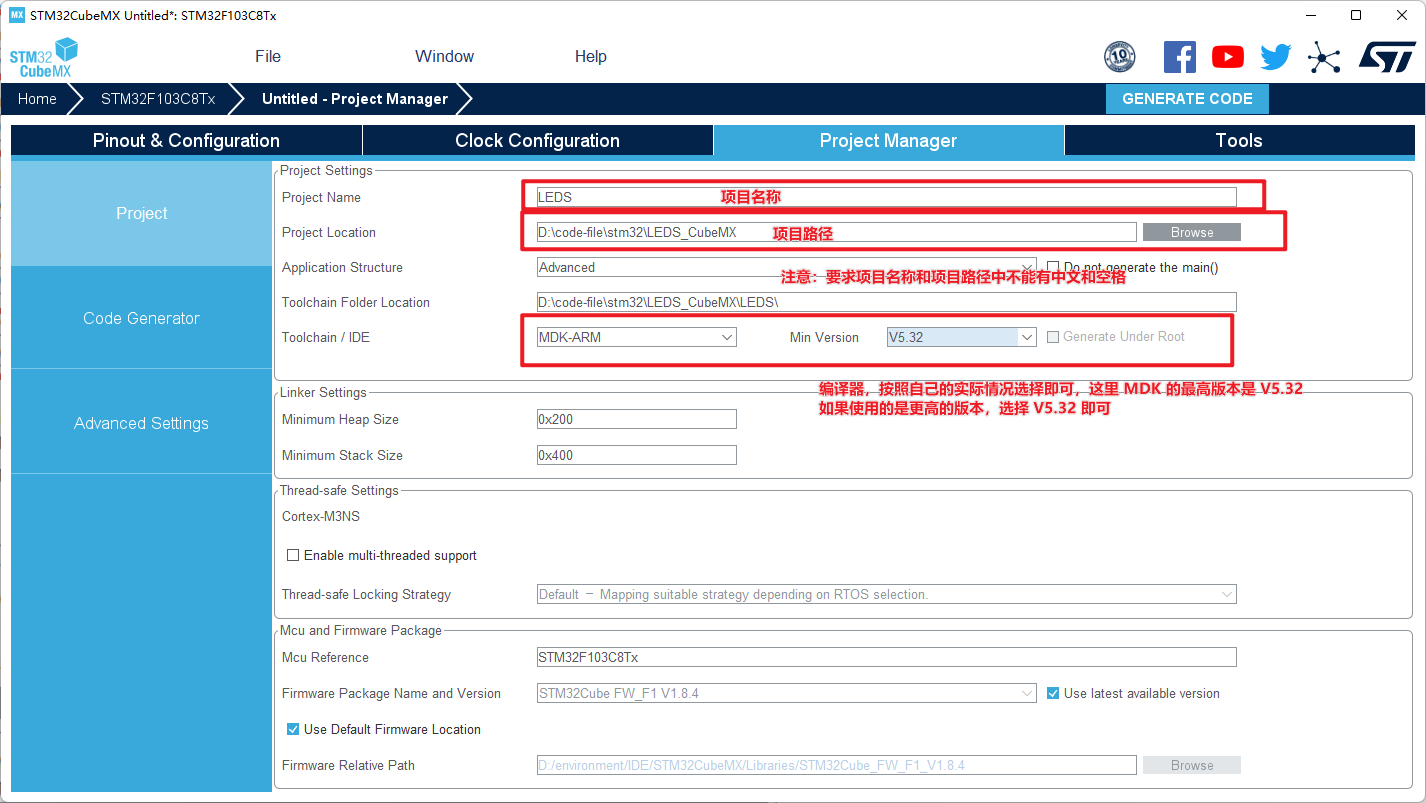Open the Facebook icon link

point(1180,57)
